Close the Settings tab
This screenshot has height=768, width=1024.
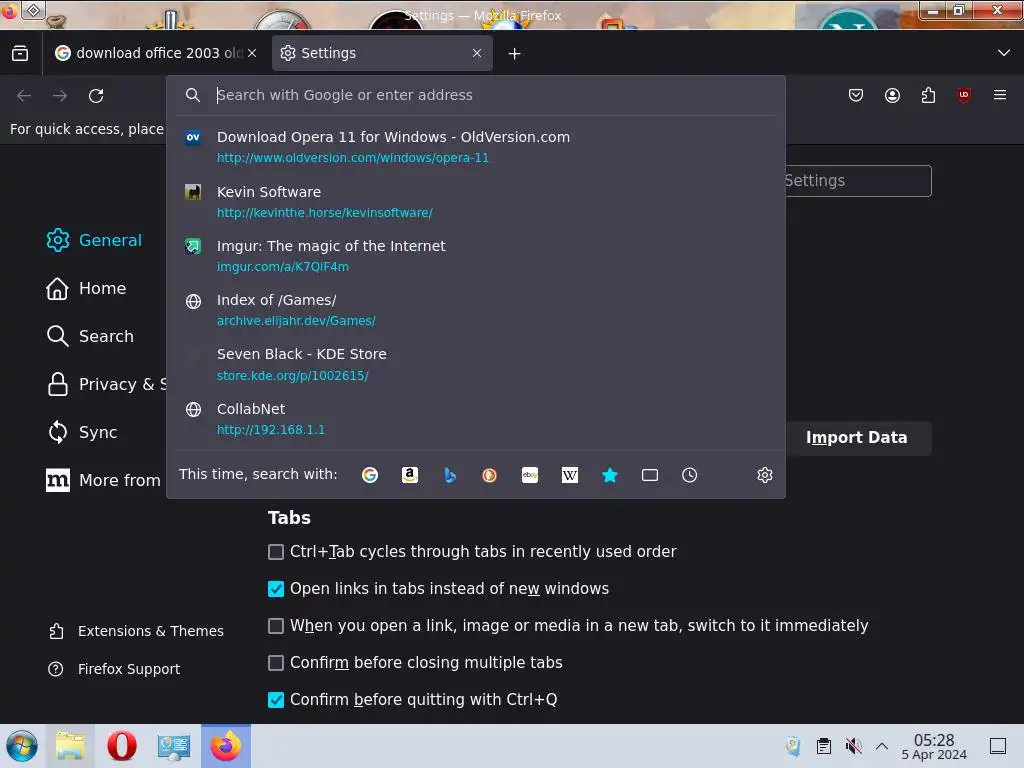477,53
